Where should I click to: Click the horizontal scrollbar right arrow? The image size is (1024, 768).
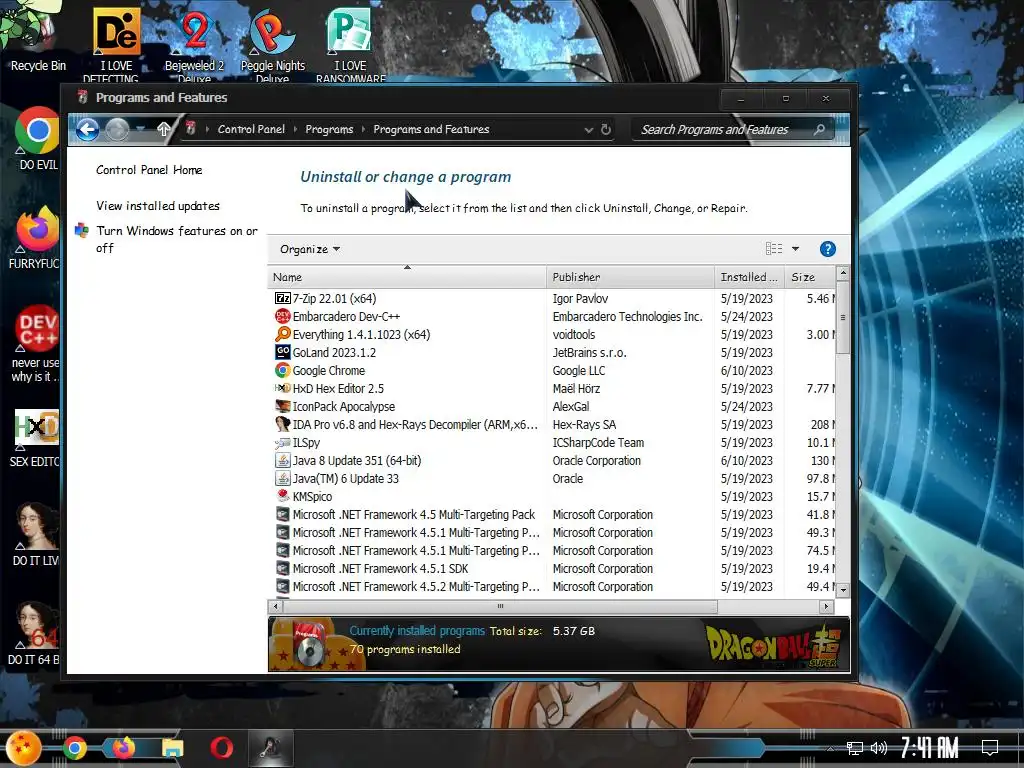tap(827, 607)
